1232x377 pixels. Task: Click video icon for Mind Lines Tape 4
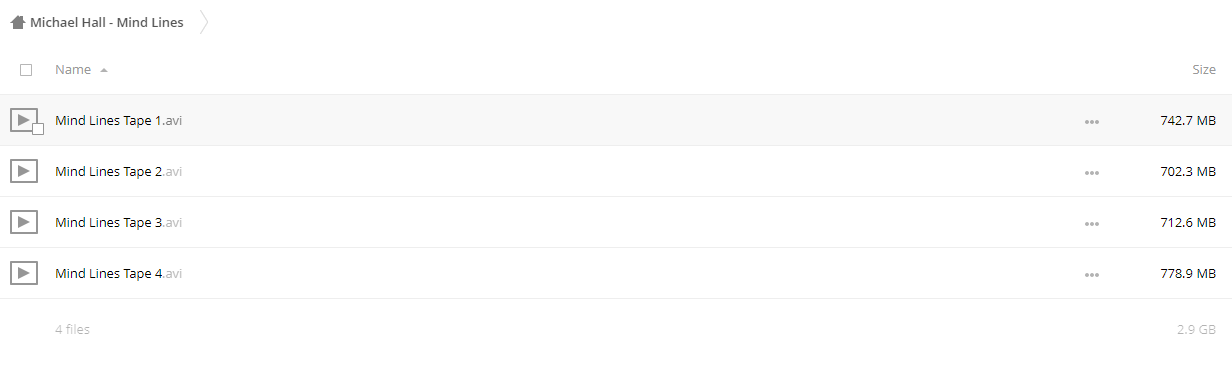click(23, 273)
